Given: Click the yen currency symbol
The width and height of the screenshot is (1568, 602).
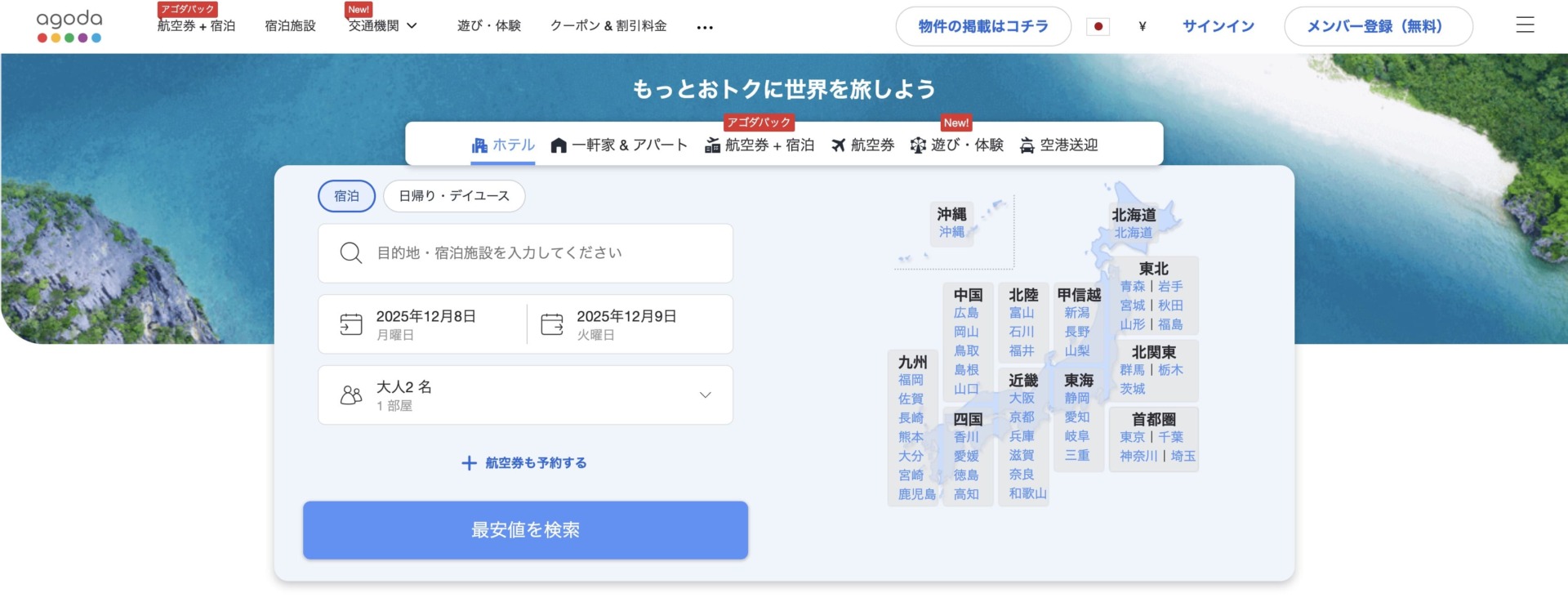Looking at the screenshot, I should [1142, 27].
